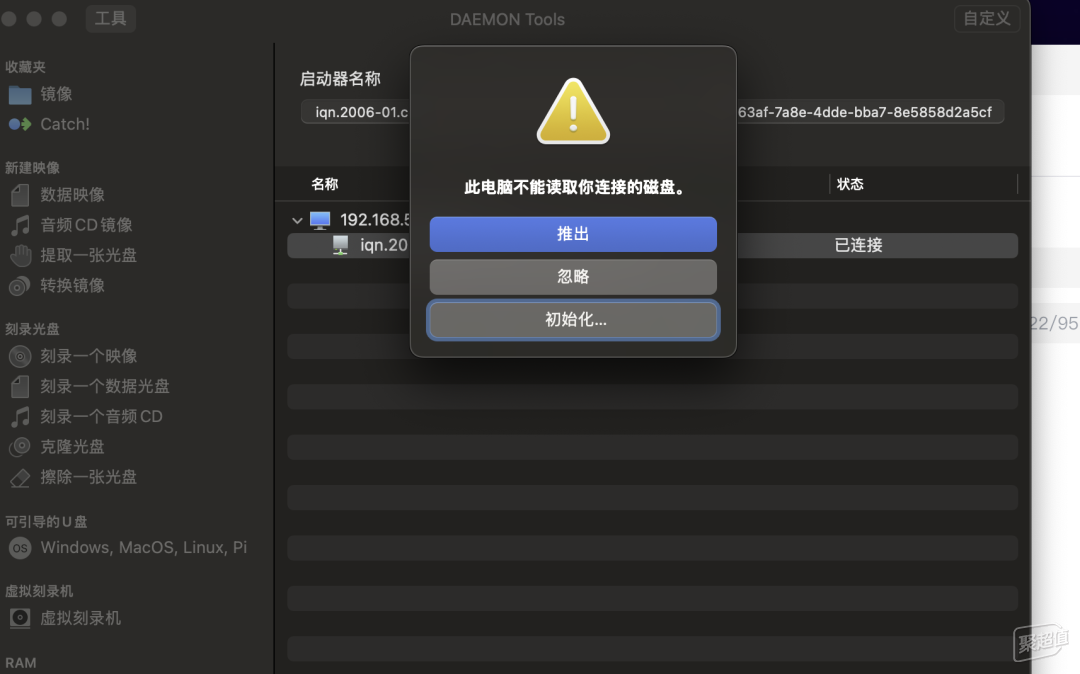Click the RAM section header
The height and width of the screenshot is (674, 1080).
pyautogui.click(x=21, y=663)
